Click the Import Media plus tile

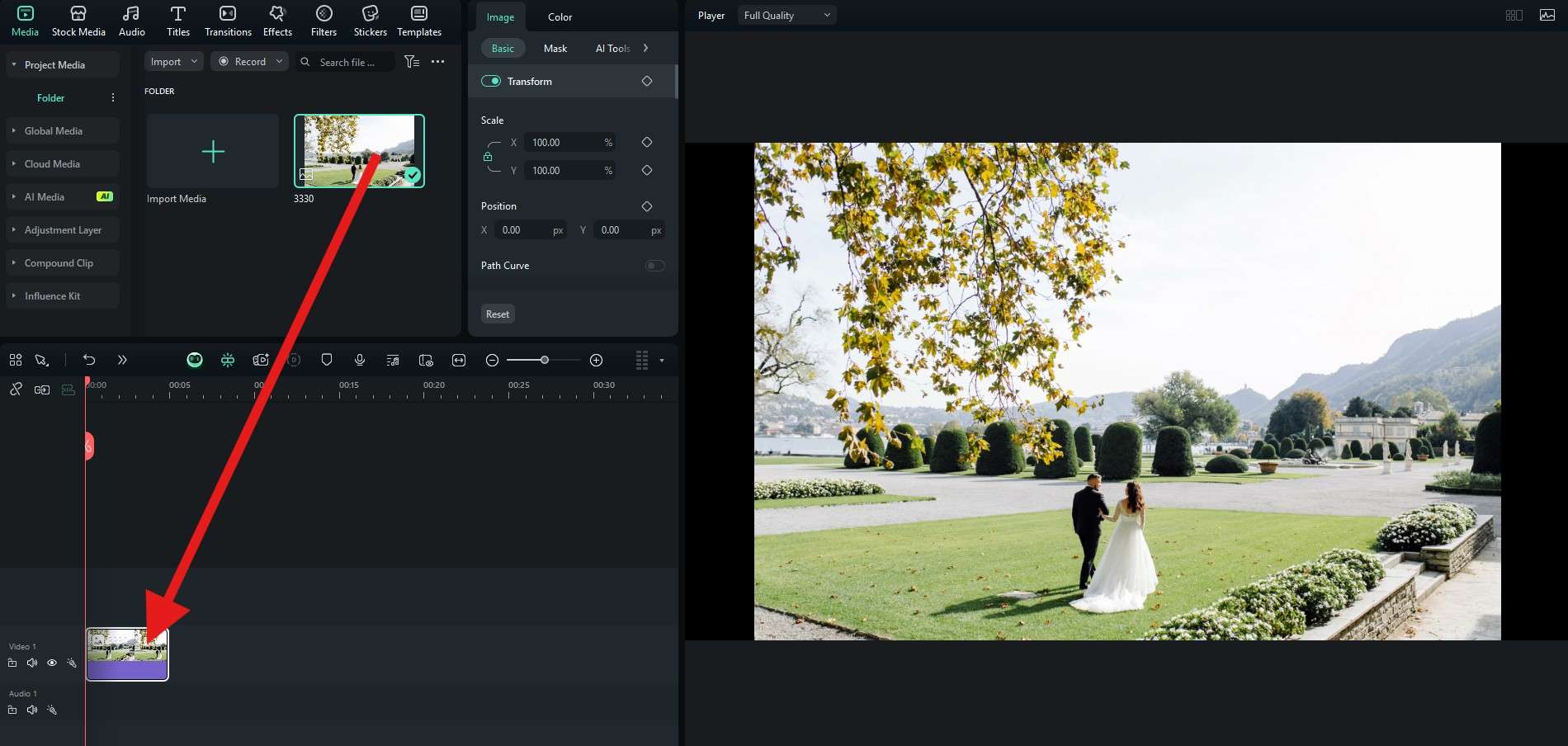213,151
